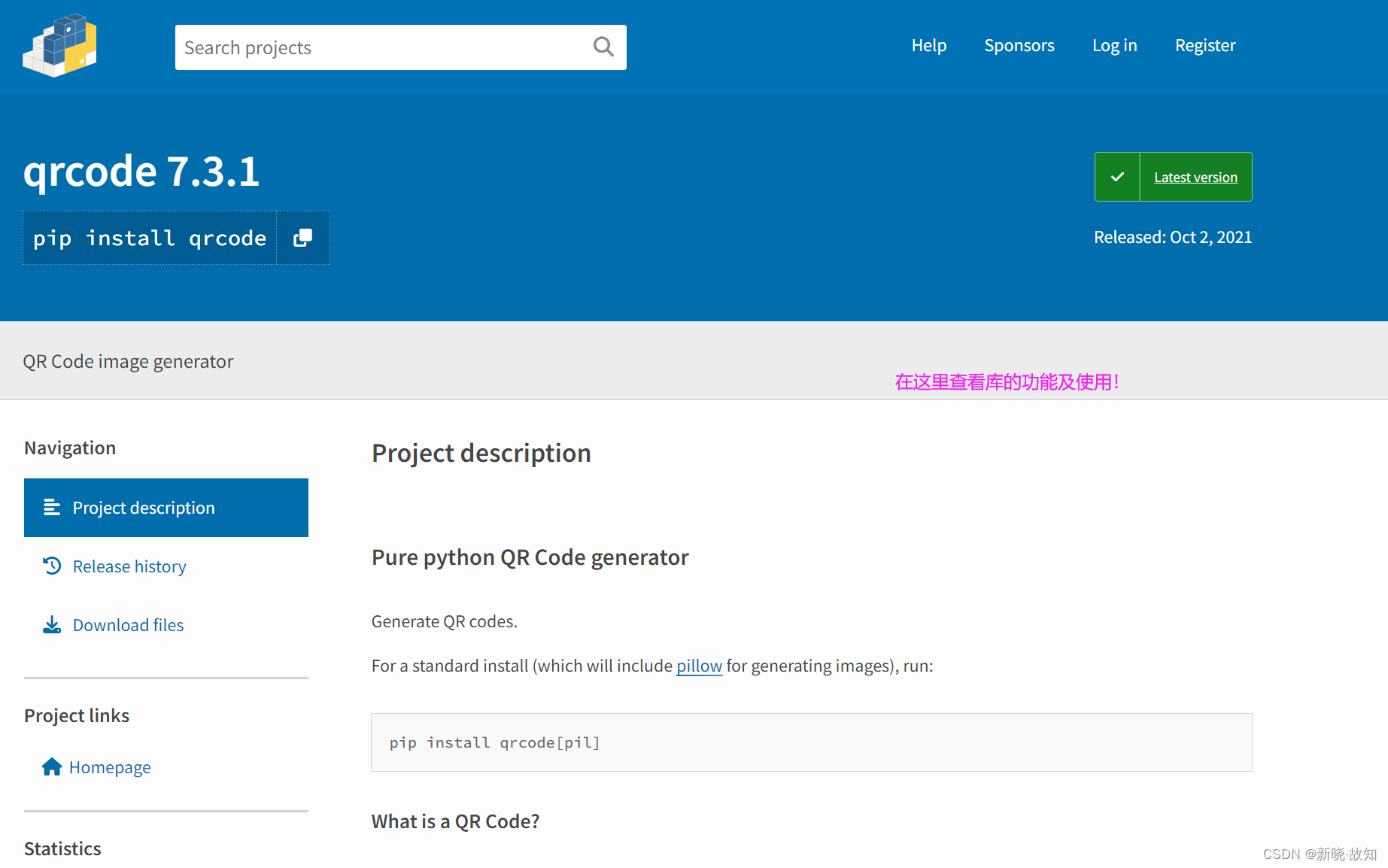Select the Project description tab
The height and width of the screenshot is (868, 1388).
tap(166, 508)
